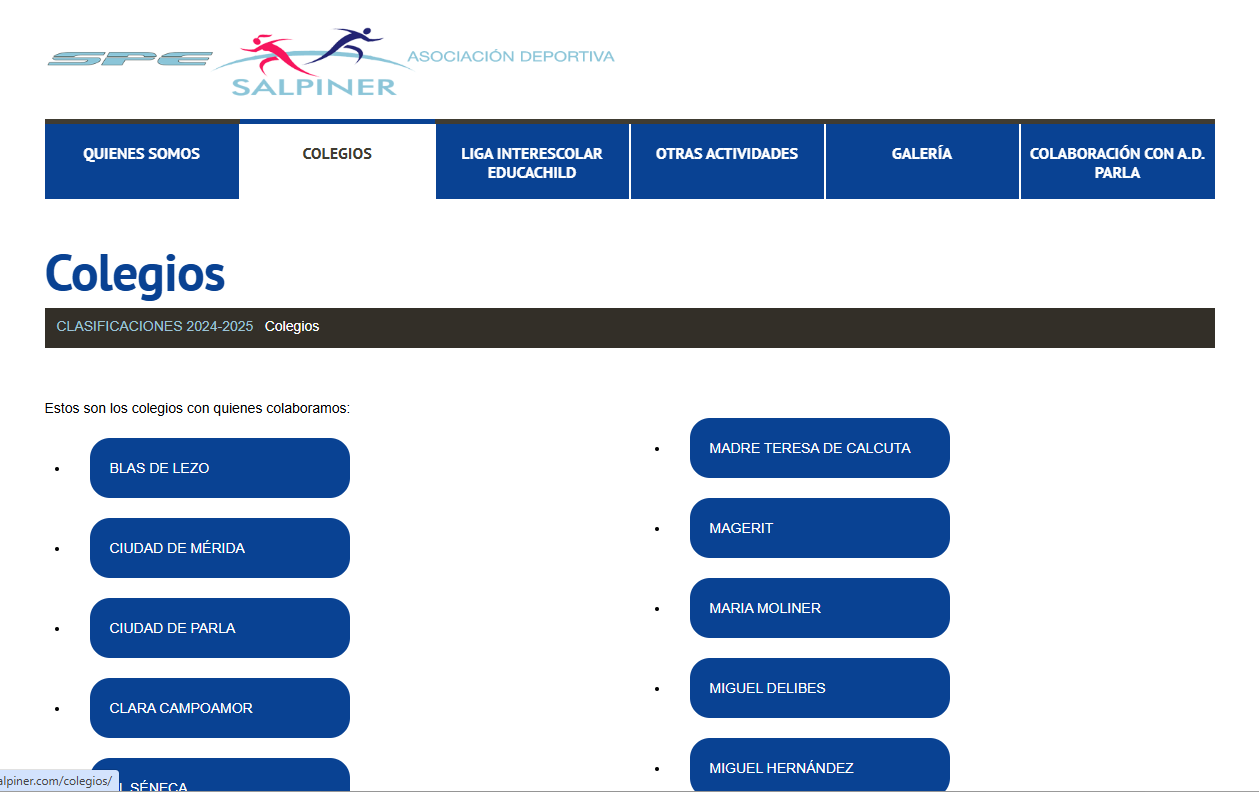Open the Blas de Lezo school

[x=220, y=468]
